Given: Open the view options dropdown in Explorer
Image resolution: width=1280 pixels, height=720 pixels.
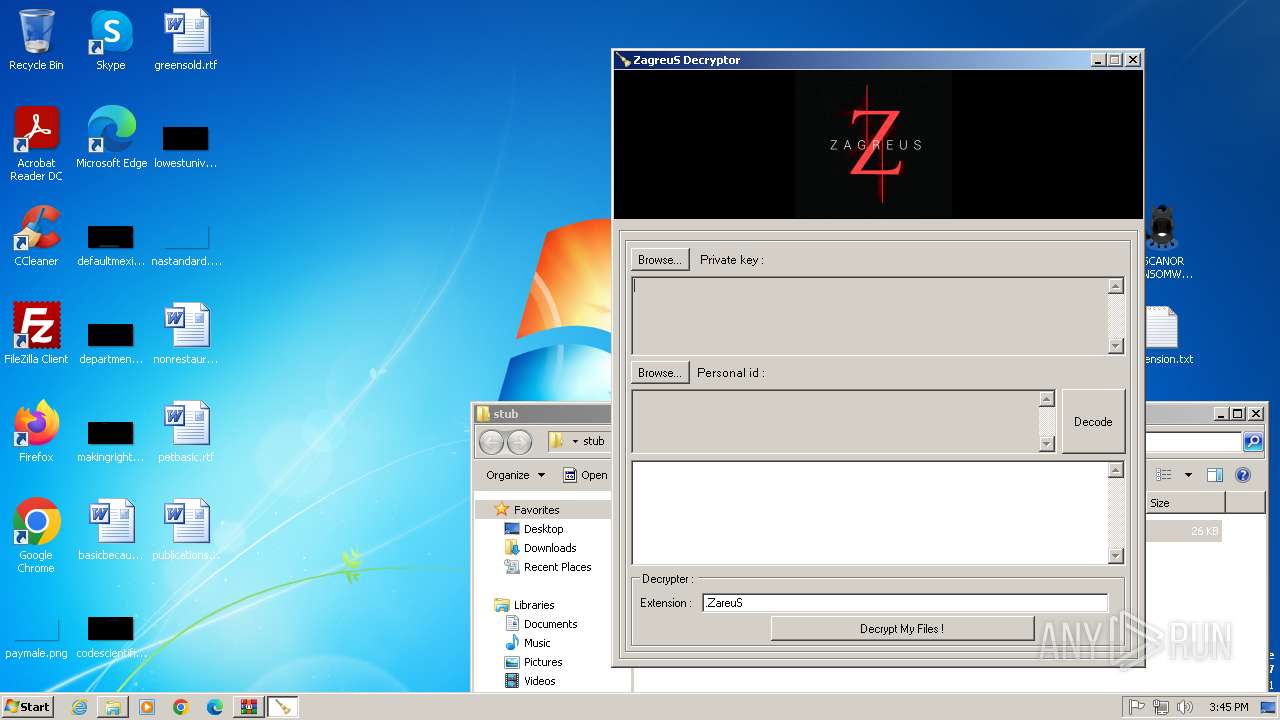Looking at the screenshot, I should pyautogui.click(x=1188, y=475).
